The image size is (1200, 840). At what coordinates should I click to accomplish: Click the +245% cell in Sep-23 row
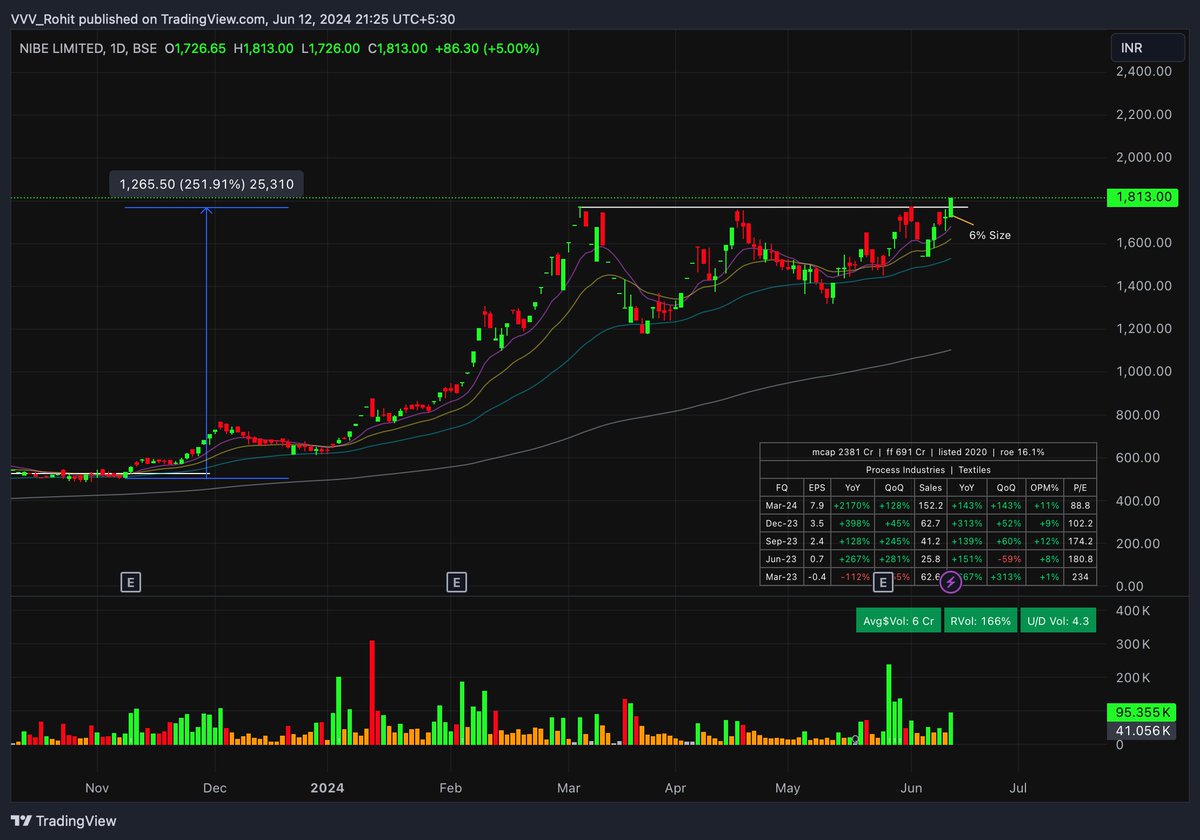pyautogui.click(x=896, y=541)
